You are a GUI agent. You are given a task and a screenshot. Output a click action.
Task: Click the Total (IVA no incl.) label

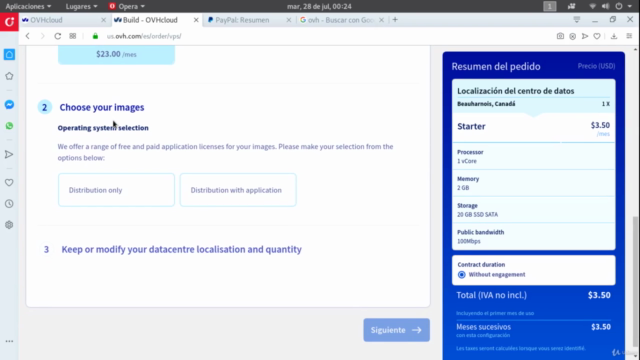pyautogui.click(x=491, y=295)
